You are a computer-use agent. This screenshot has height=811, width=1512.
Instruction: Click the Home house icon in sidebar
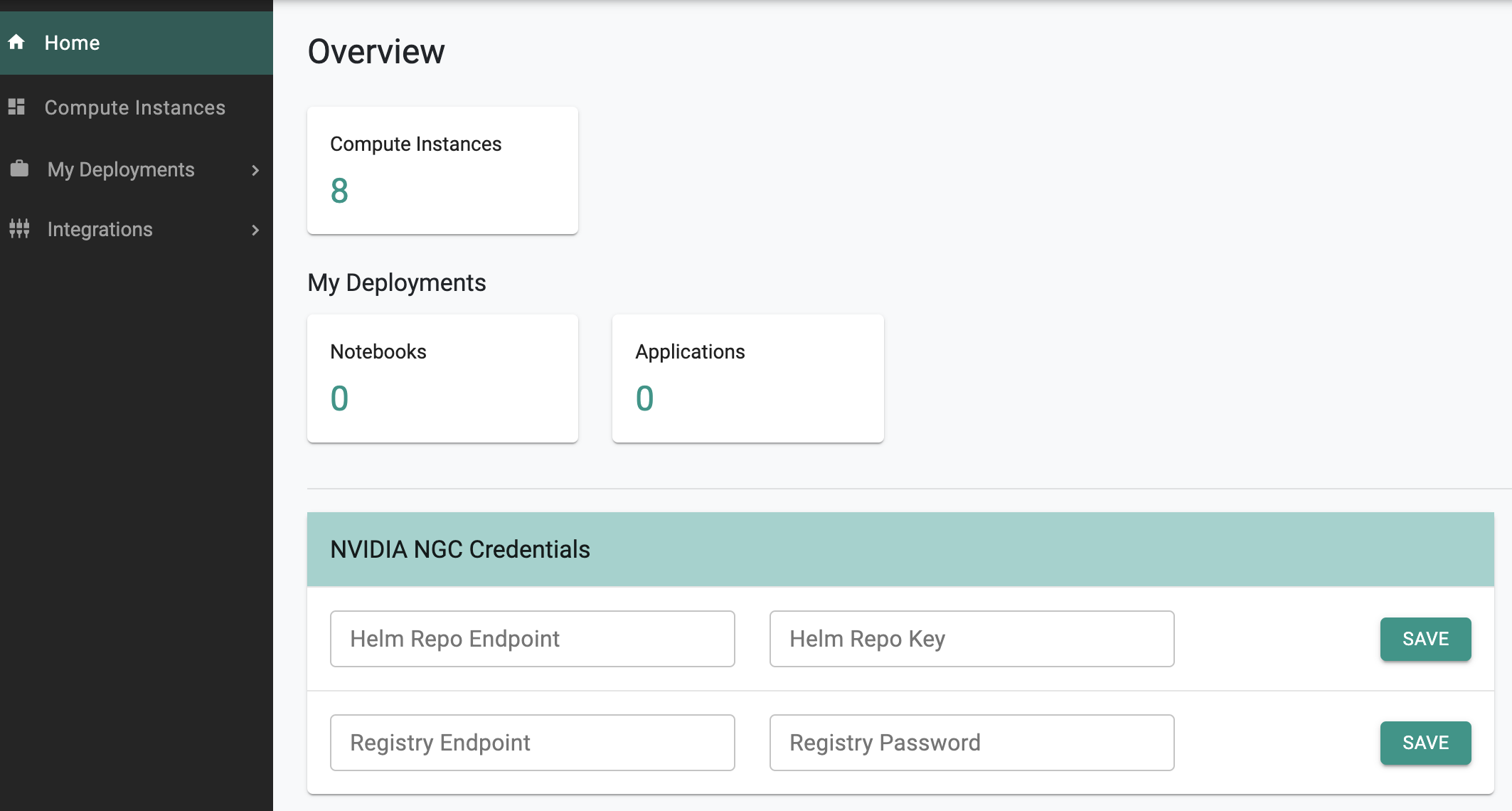(16, 42)
